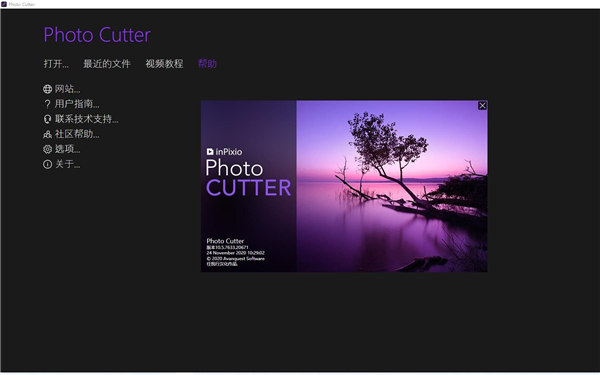This screenshot has height=375, width=600.
Task: Click the gear icon beside 选项
Action: click(47, 149)
